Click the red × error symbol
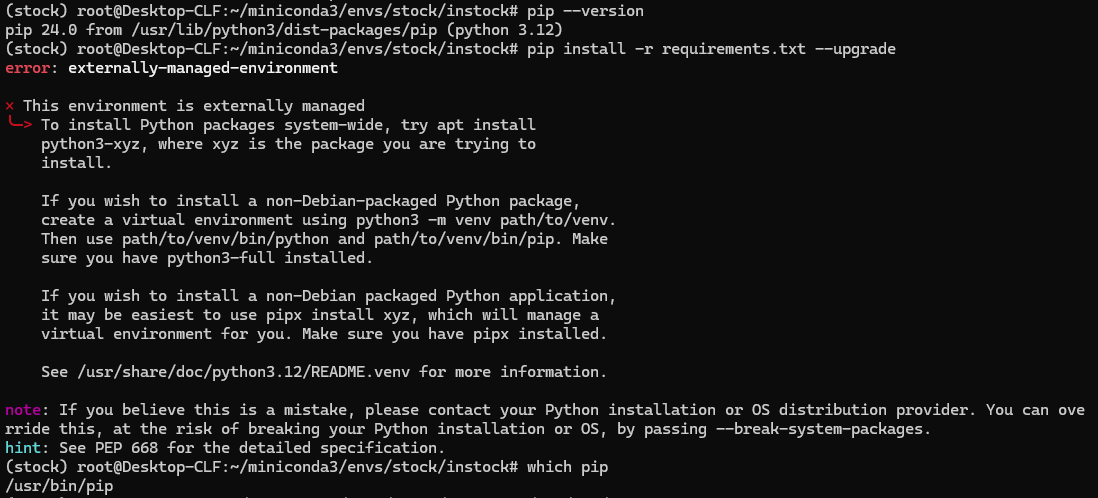 10,106
